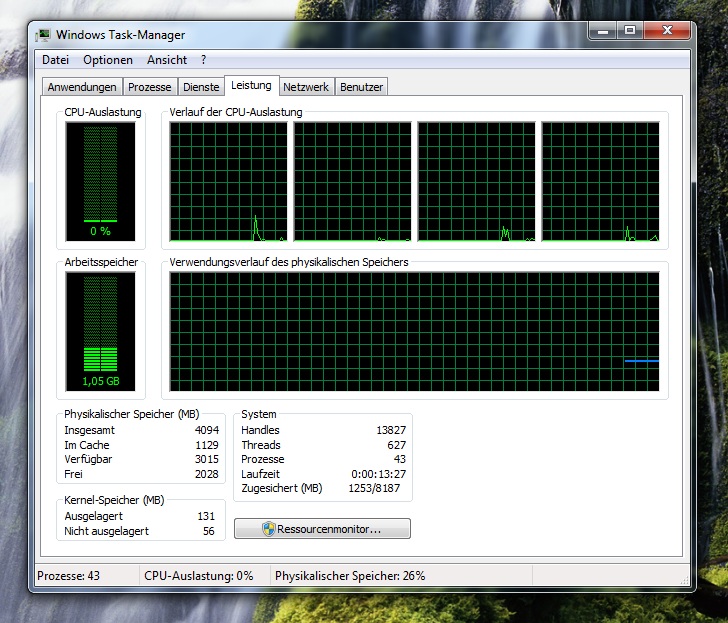Click the Zugesichert value 1253/8187
This screenshot has width=728, height=623.
[x=374, y=488]
